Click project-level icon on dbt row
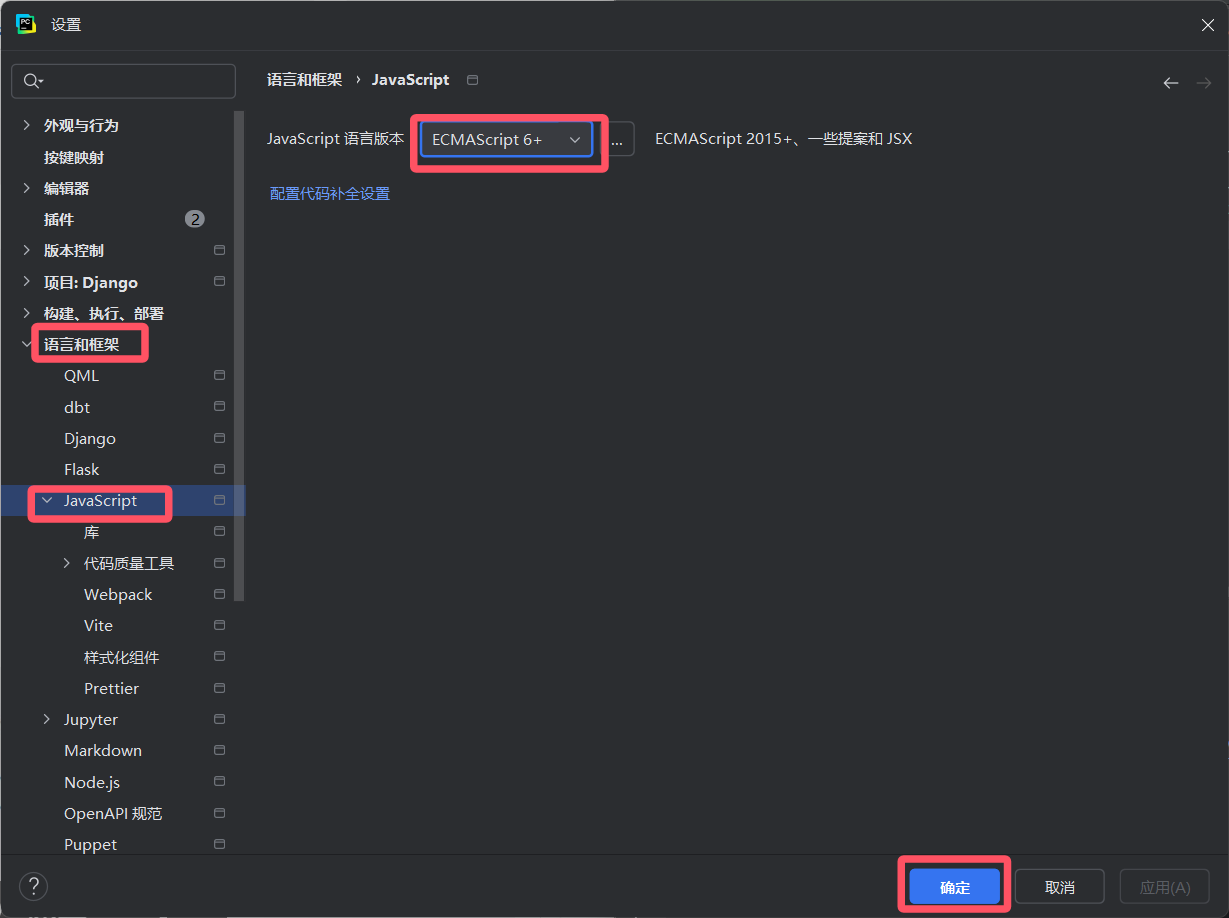 click(x=220, y=407)
